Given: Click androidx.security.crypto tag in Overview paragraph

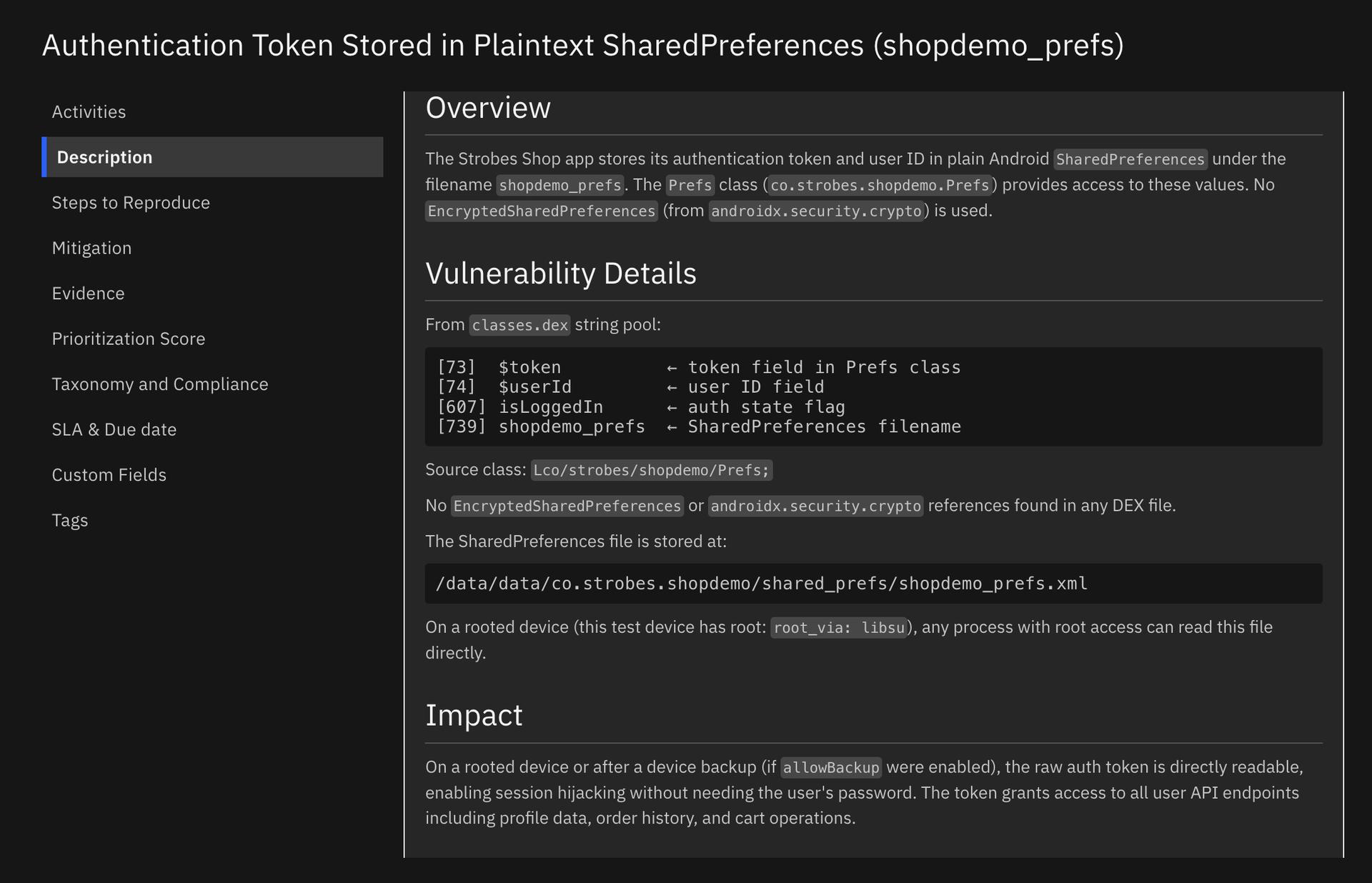Looking at the screenshot, I should pyautogui.click(x=816, y=211).
